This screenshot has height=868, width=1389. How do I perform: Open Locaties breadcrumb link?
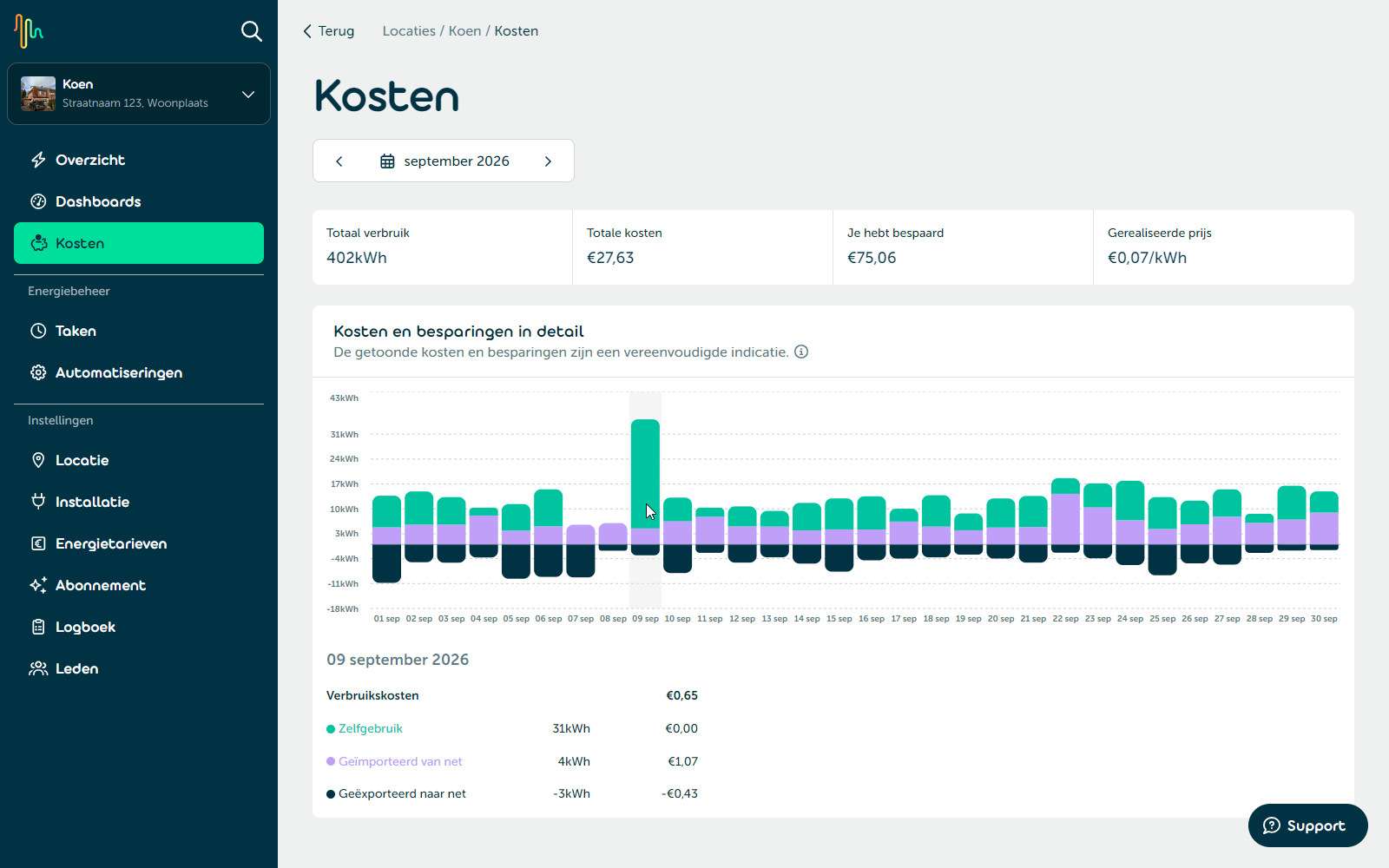tap(409, 31)
